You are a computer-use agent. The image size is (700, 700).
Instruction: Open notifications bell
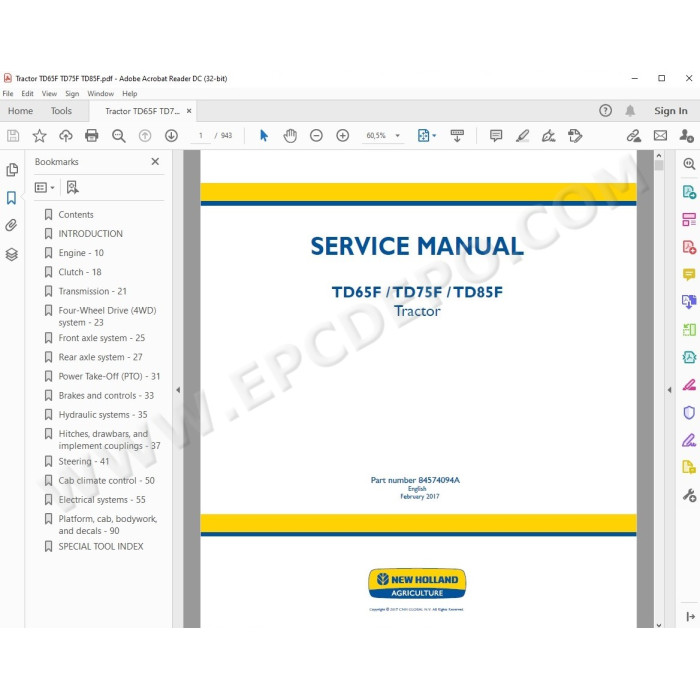tap(630, 110)
